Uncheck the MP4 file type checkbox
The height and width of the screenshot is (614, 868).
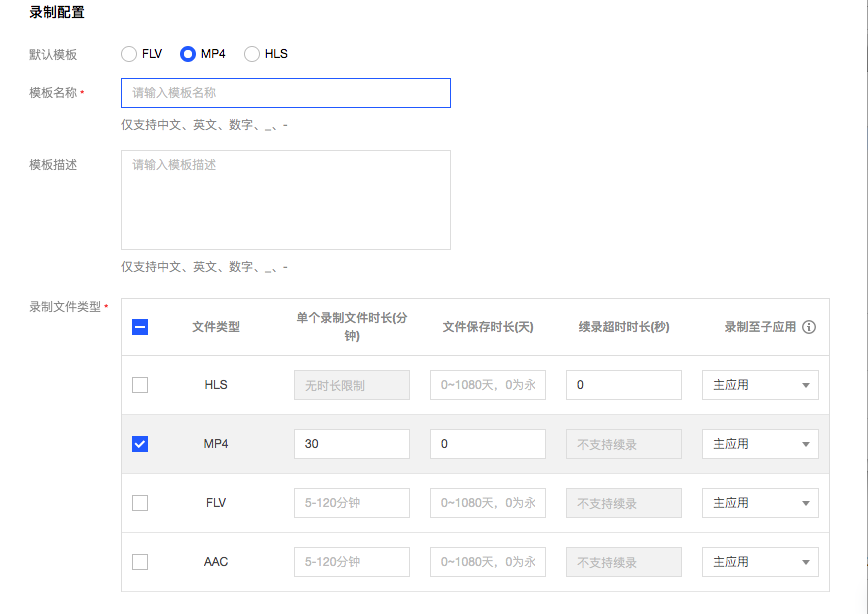(x=140, y=444)
